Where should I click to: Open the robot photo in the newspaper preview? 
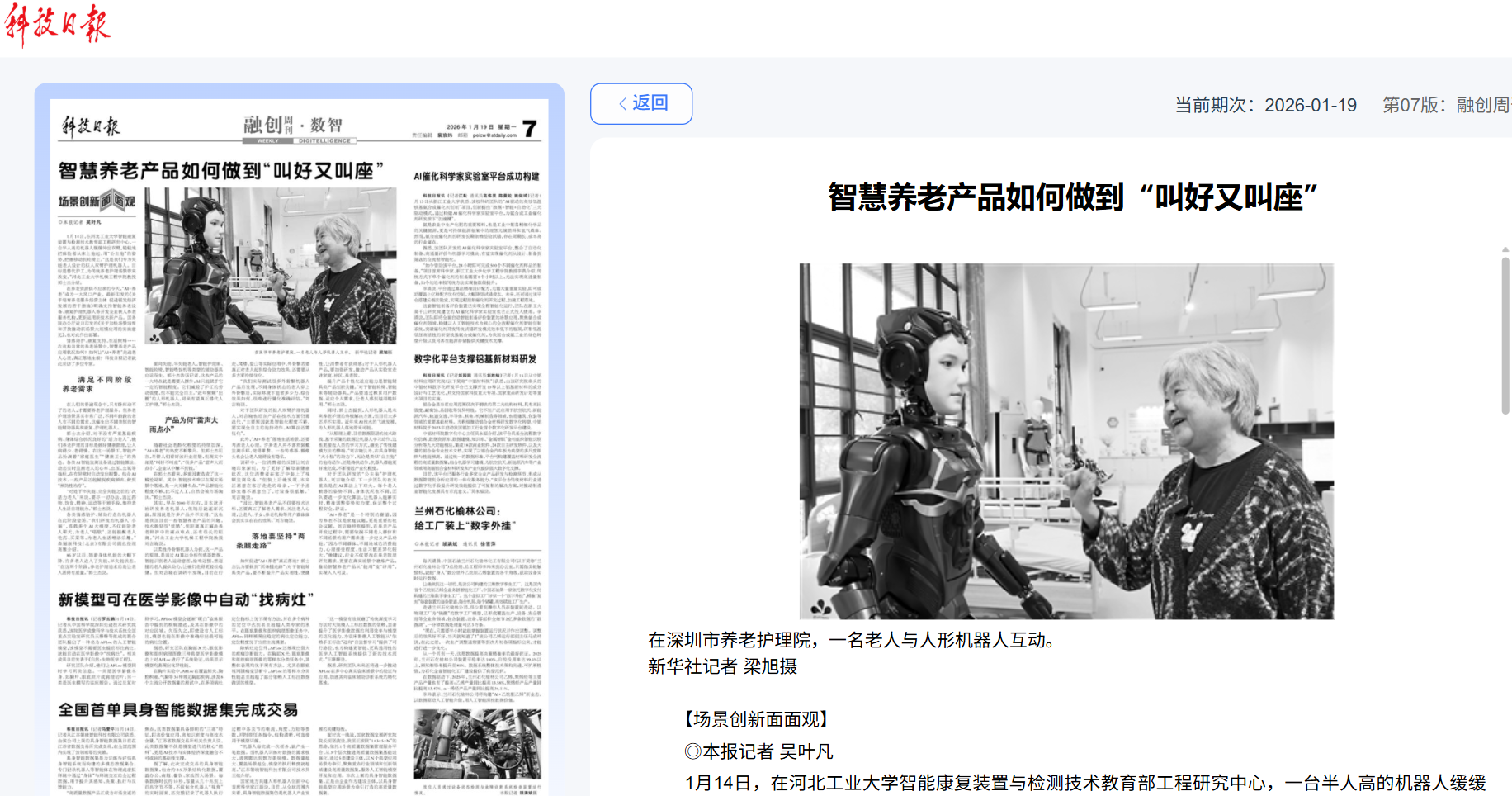[270, 265]
